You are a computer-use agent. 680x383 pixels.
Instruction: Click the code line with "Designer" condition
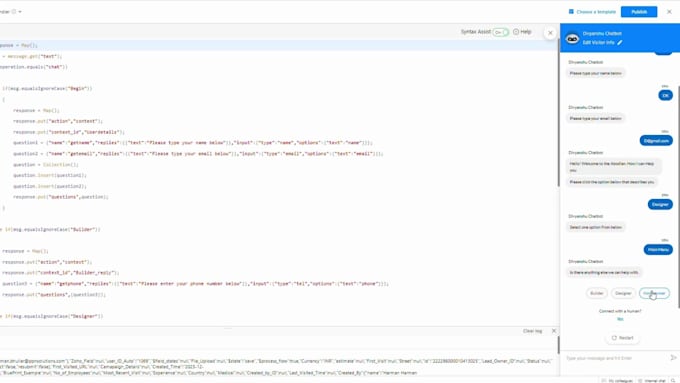(52, 316)
